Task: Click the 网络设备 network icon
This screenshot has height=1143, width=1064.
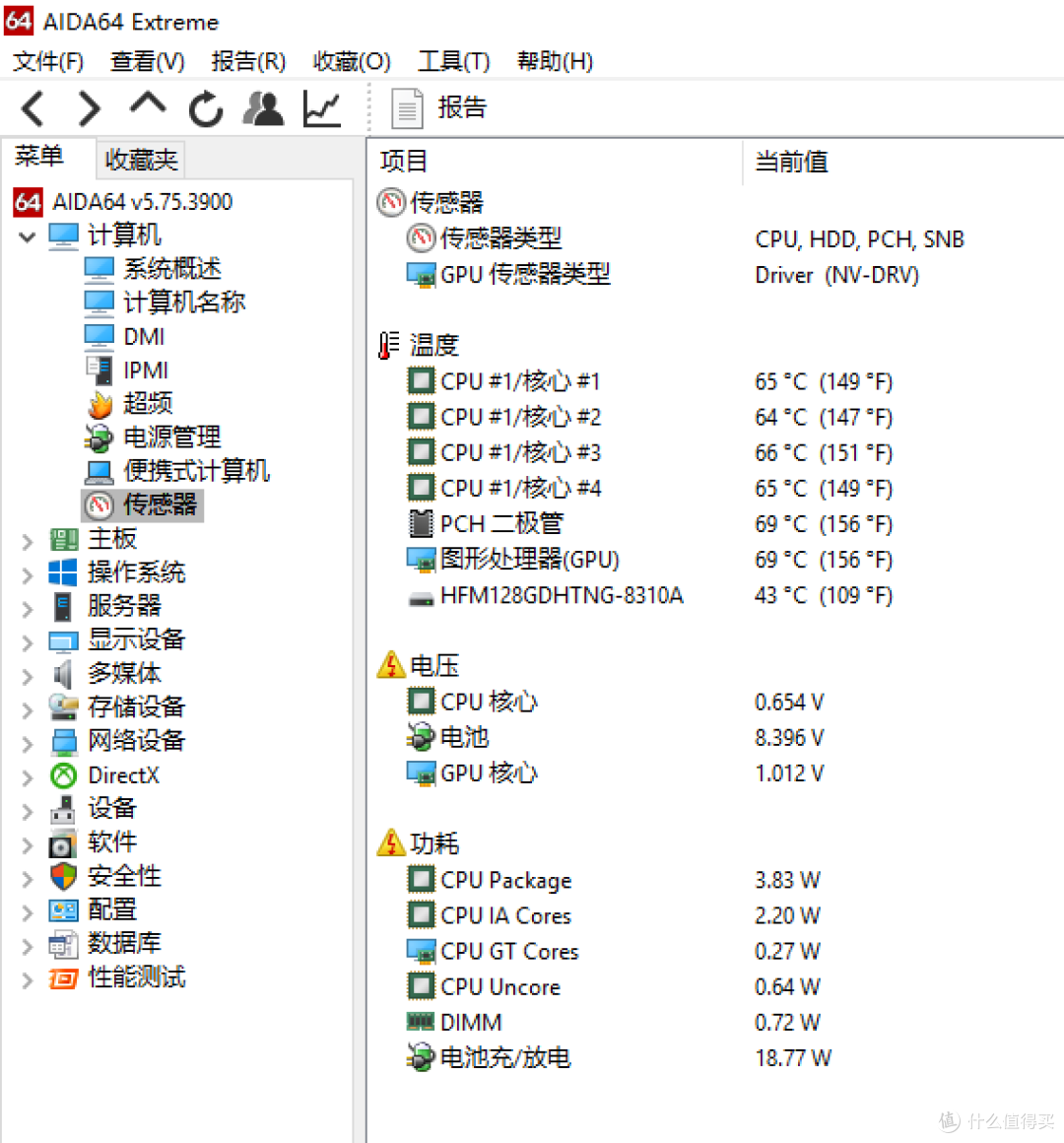Action: (63, 742)
